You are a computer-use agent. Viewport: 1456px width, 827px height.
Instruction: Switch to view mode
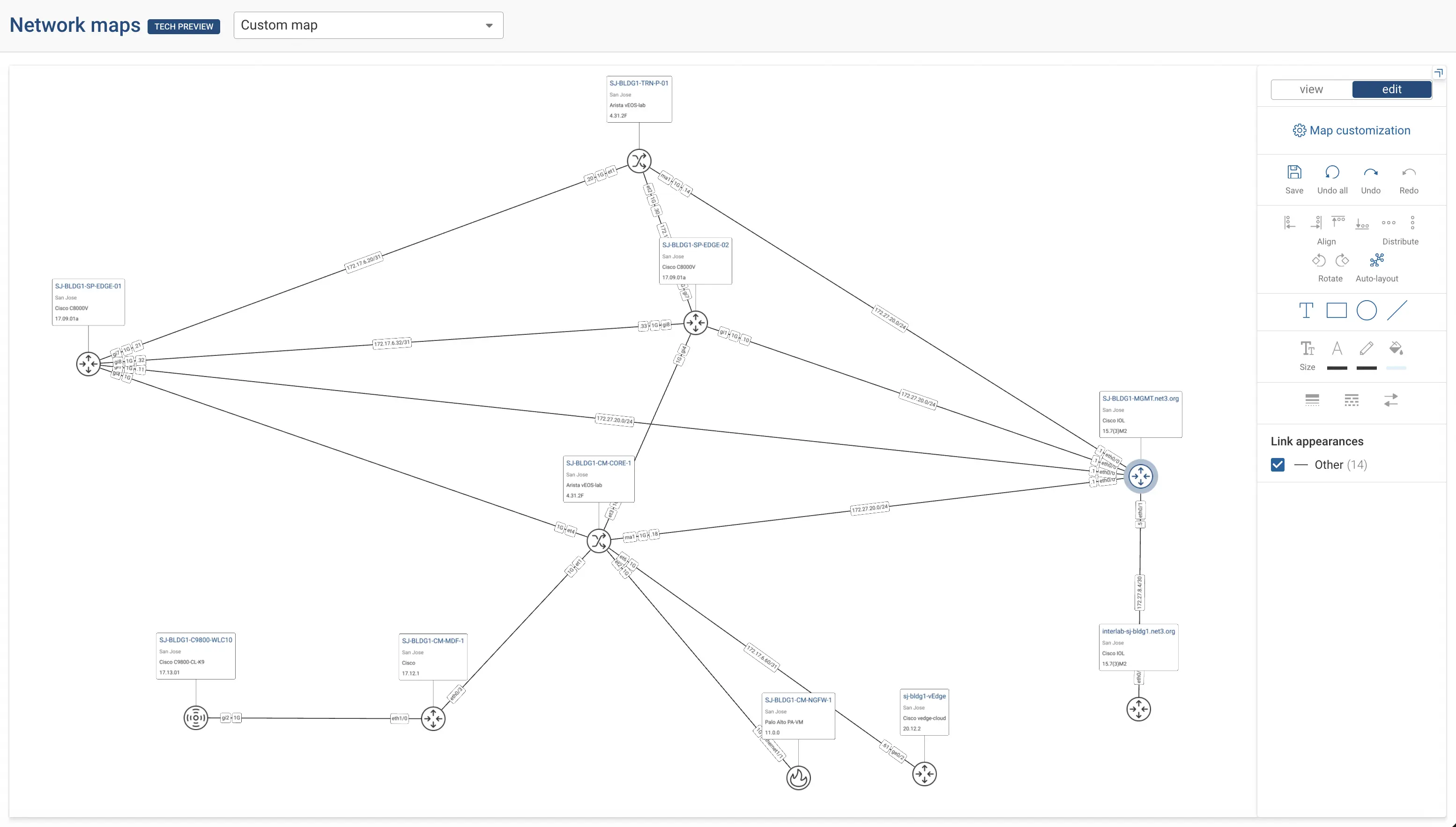click(x=1311, y=89)
